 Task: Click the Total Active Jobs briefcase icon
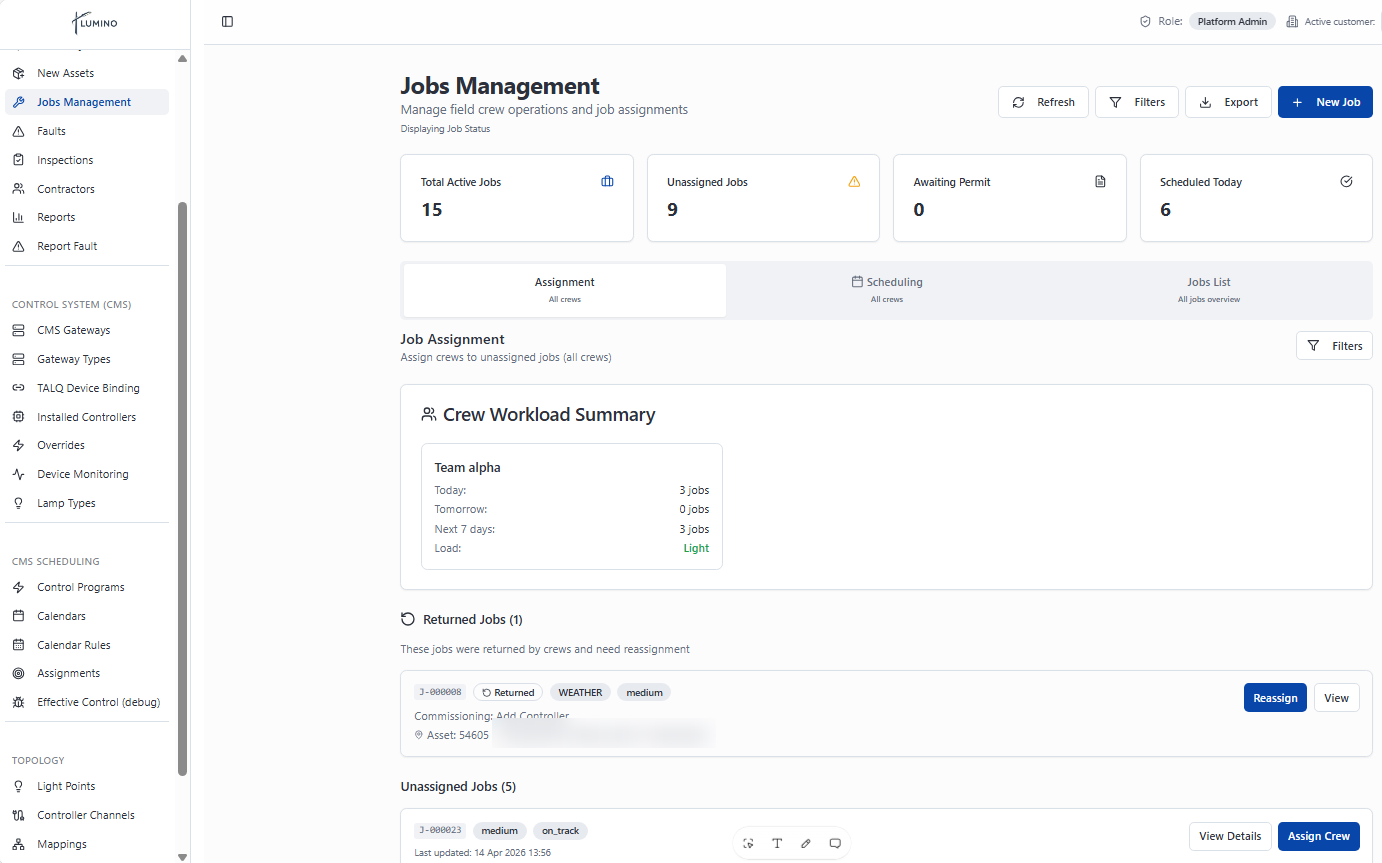coord(607,182)
